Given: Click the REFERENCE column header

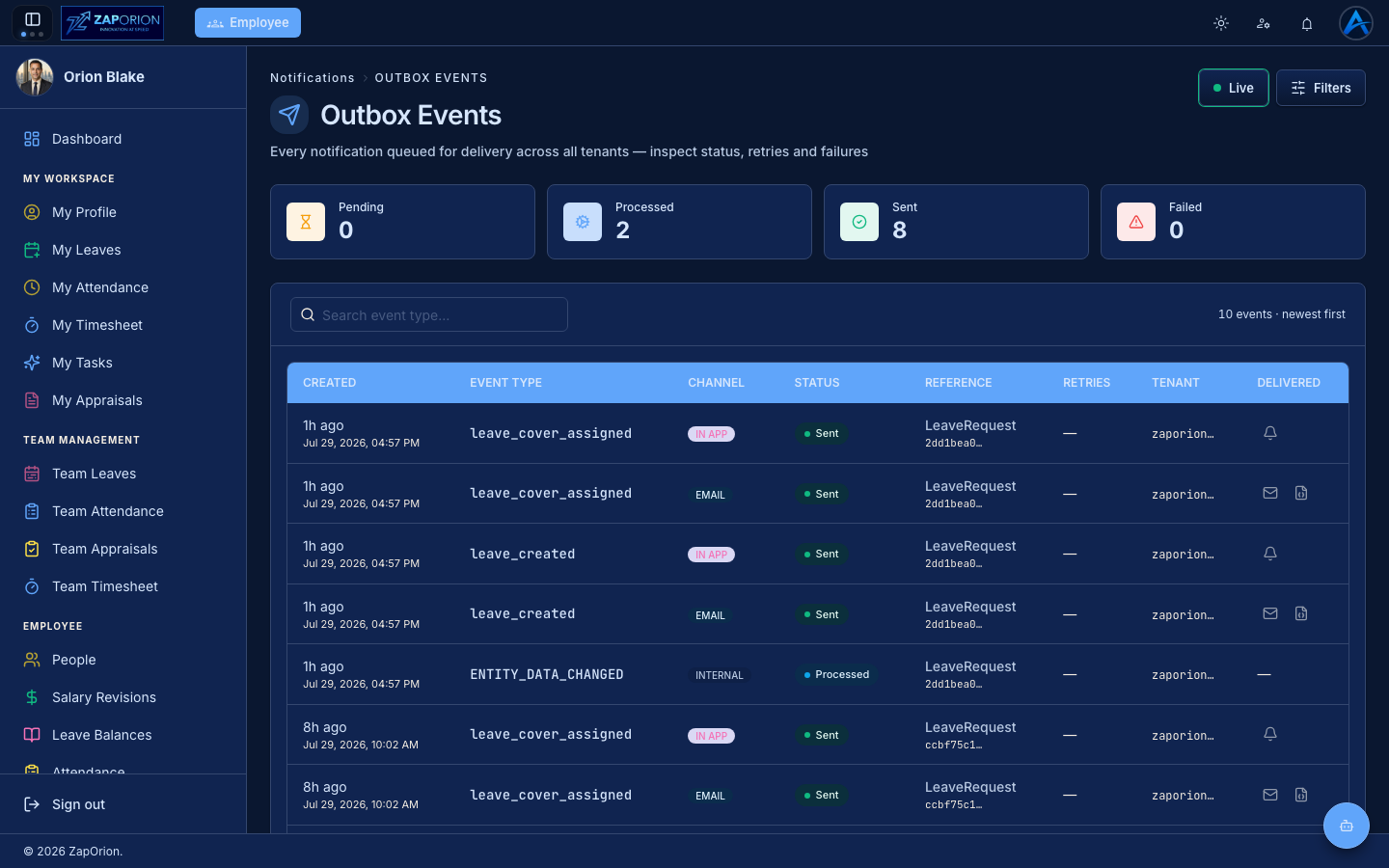Looking at the screenshot, I should tap(958, 383).
